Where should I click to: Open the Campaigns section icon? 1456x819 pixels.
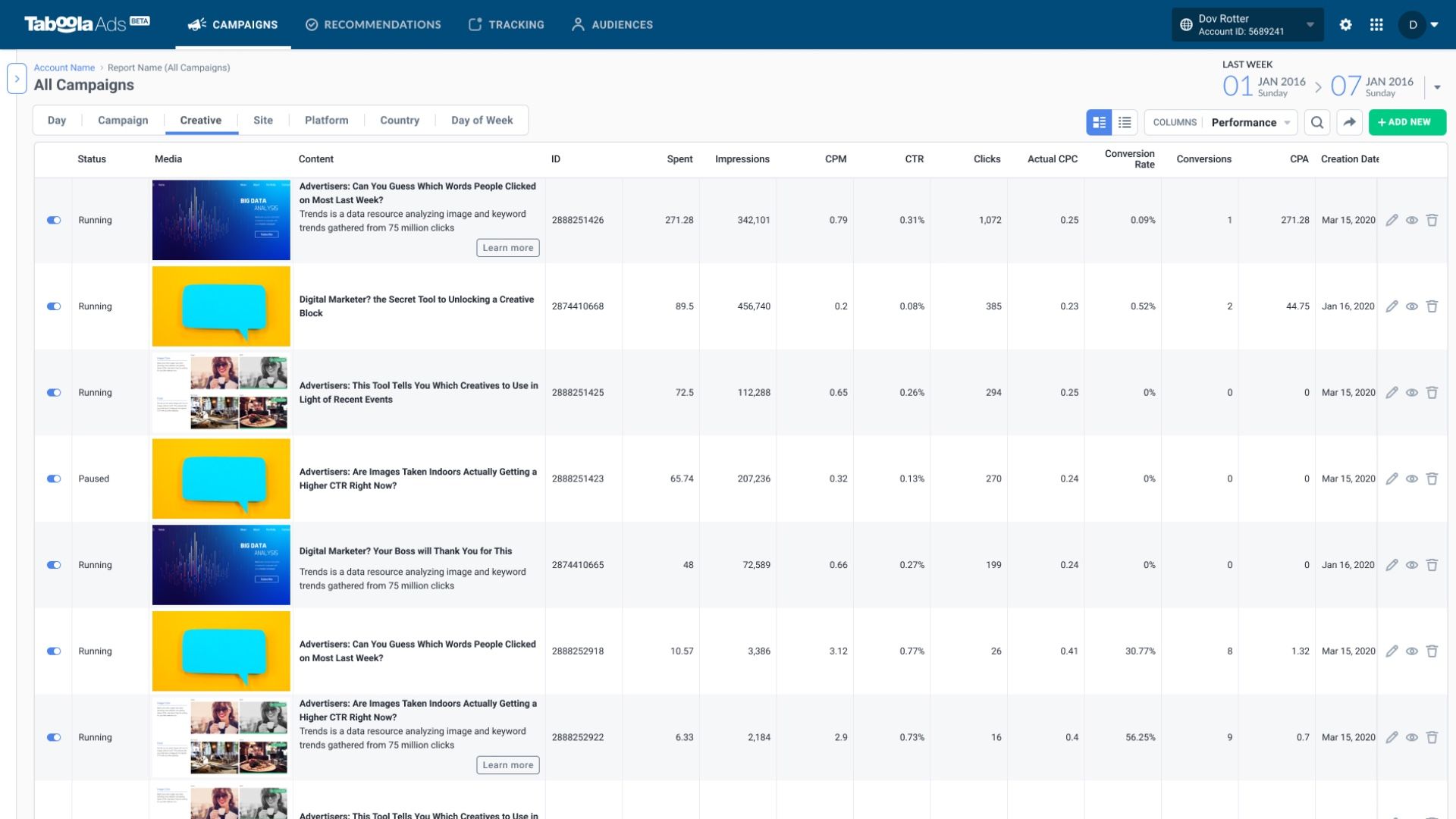[196, 24]
